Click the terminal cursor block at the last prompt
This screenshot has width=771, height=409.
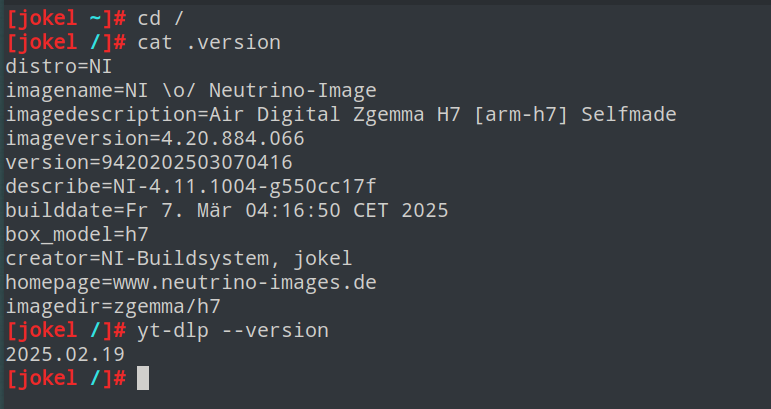[x=142, y=378]
